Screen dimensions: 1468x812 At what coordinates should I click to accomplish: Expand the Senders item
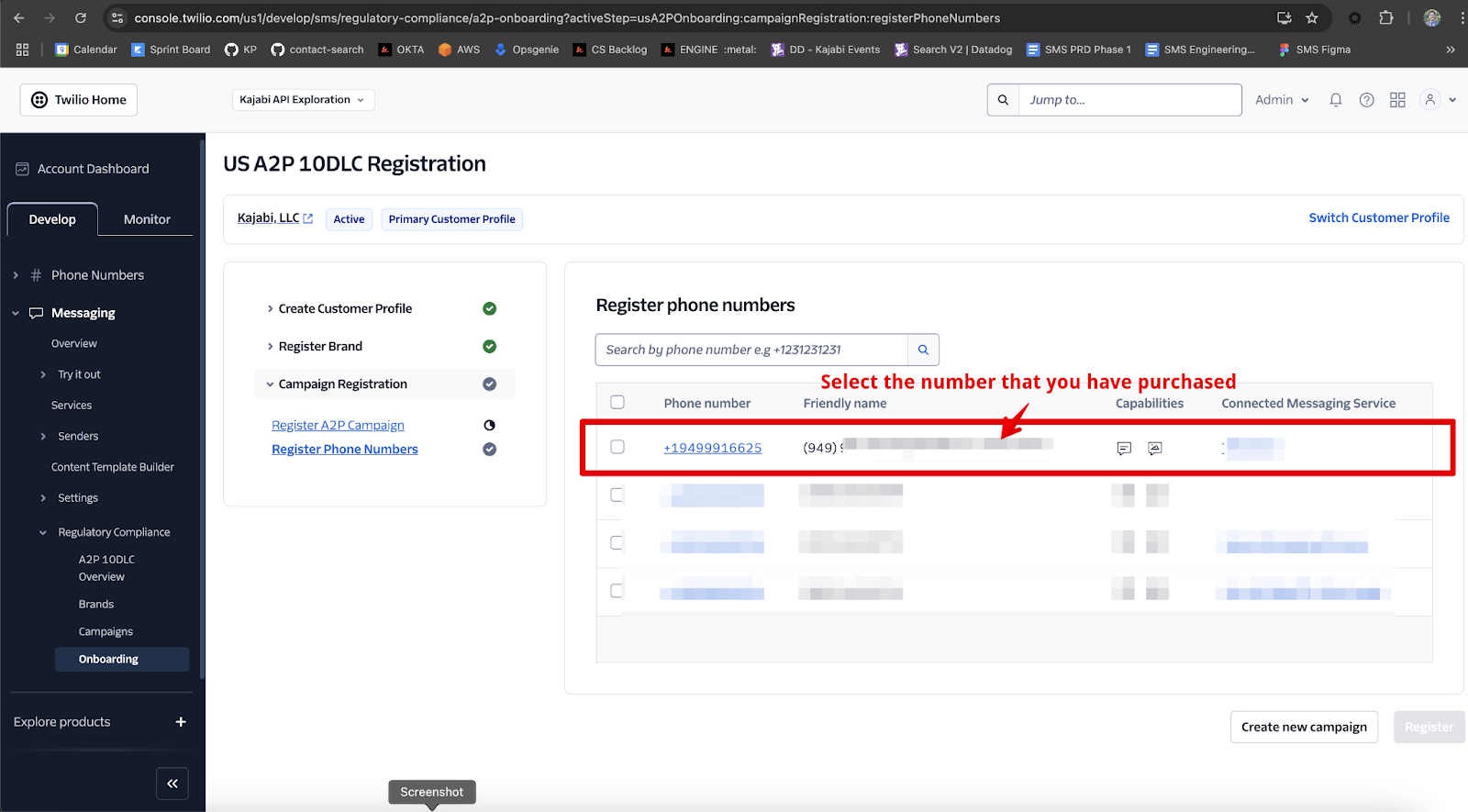coord(43,436)
